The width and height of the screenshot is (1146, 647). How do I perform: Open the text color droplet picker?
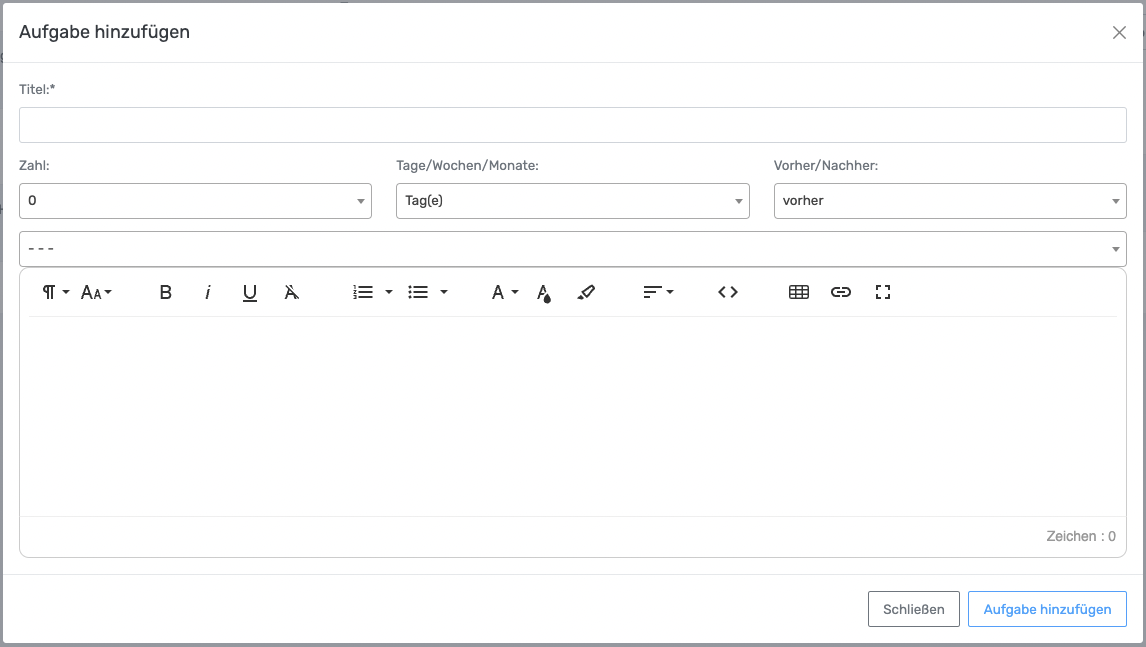tap(544, 292)
